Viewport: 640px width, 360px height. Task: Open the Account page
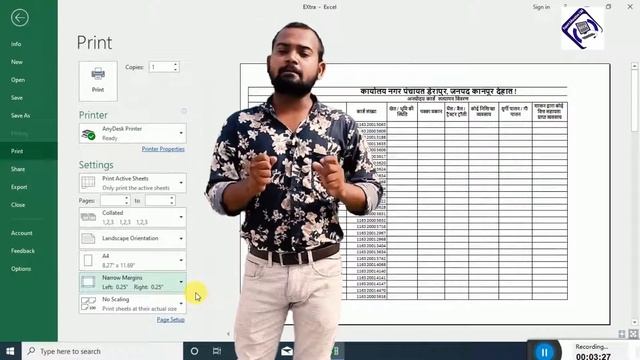(22, 233)
